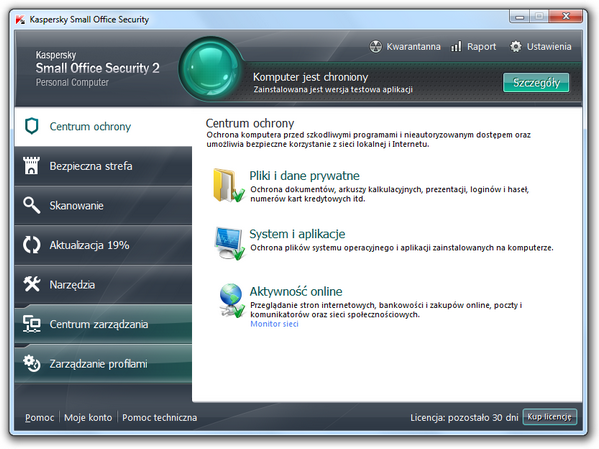The height and width of the screenshot is (449, 599).
Task: Select the Centrum ochrony tab label
Action: [90, 126]
